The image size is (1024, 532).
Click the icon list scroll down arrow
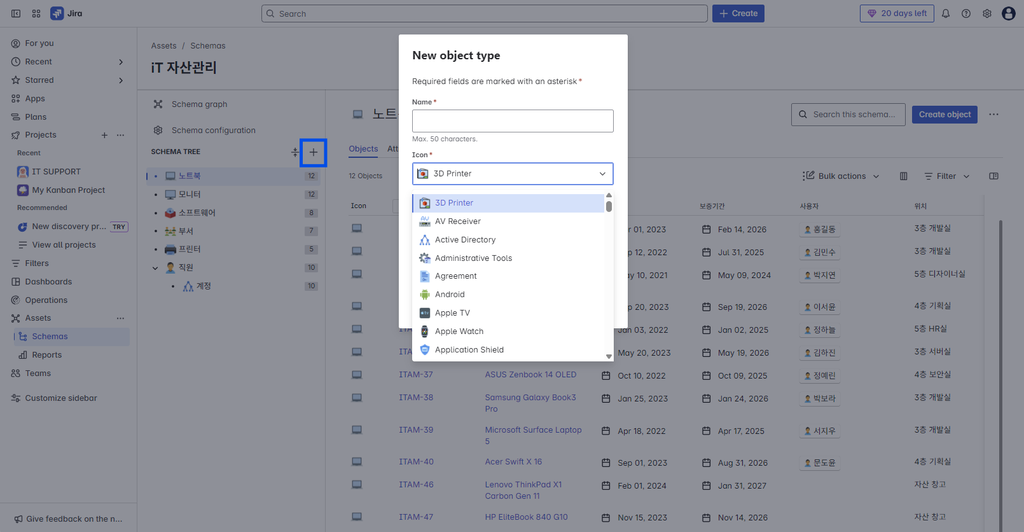pos(609,356)
